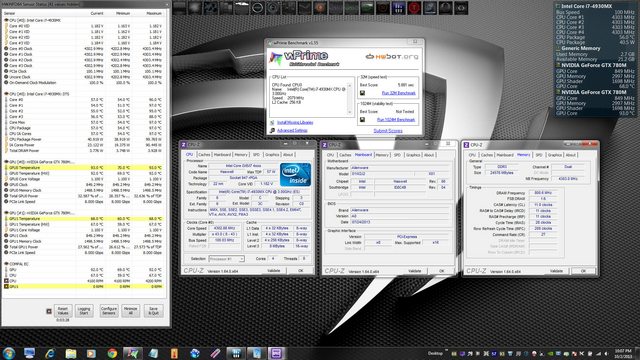This screenshot has width=640, height=360.
Task: Click the scroll-down arrow in the wPrime CPU list
Action: pos(349,112)
